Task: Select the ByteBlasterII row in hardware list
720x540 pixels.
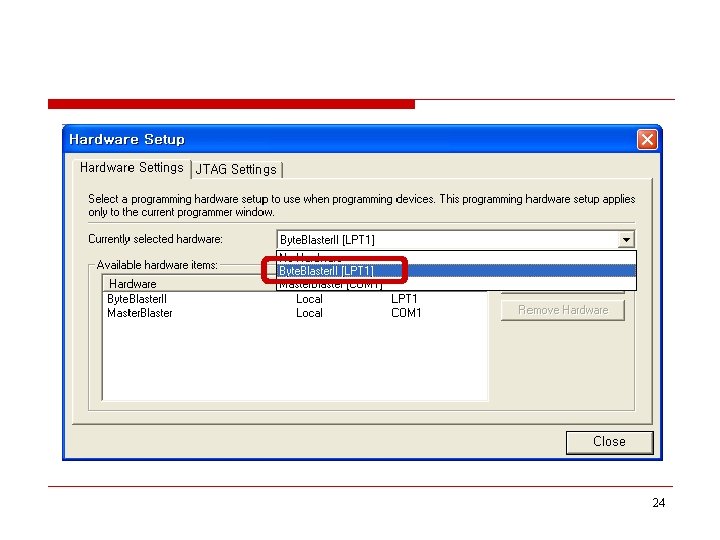Action: (x=294, y=299)
